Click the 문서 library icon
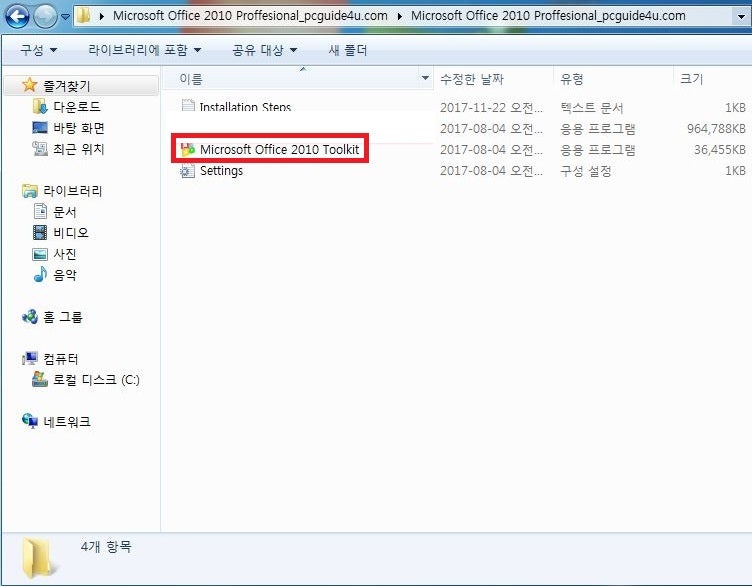This screenshot has width=752, height=586. pos(40,211)
